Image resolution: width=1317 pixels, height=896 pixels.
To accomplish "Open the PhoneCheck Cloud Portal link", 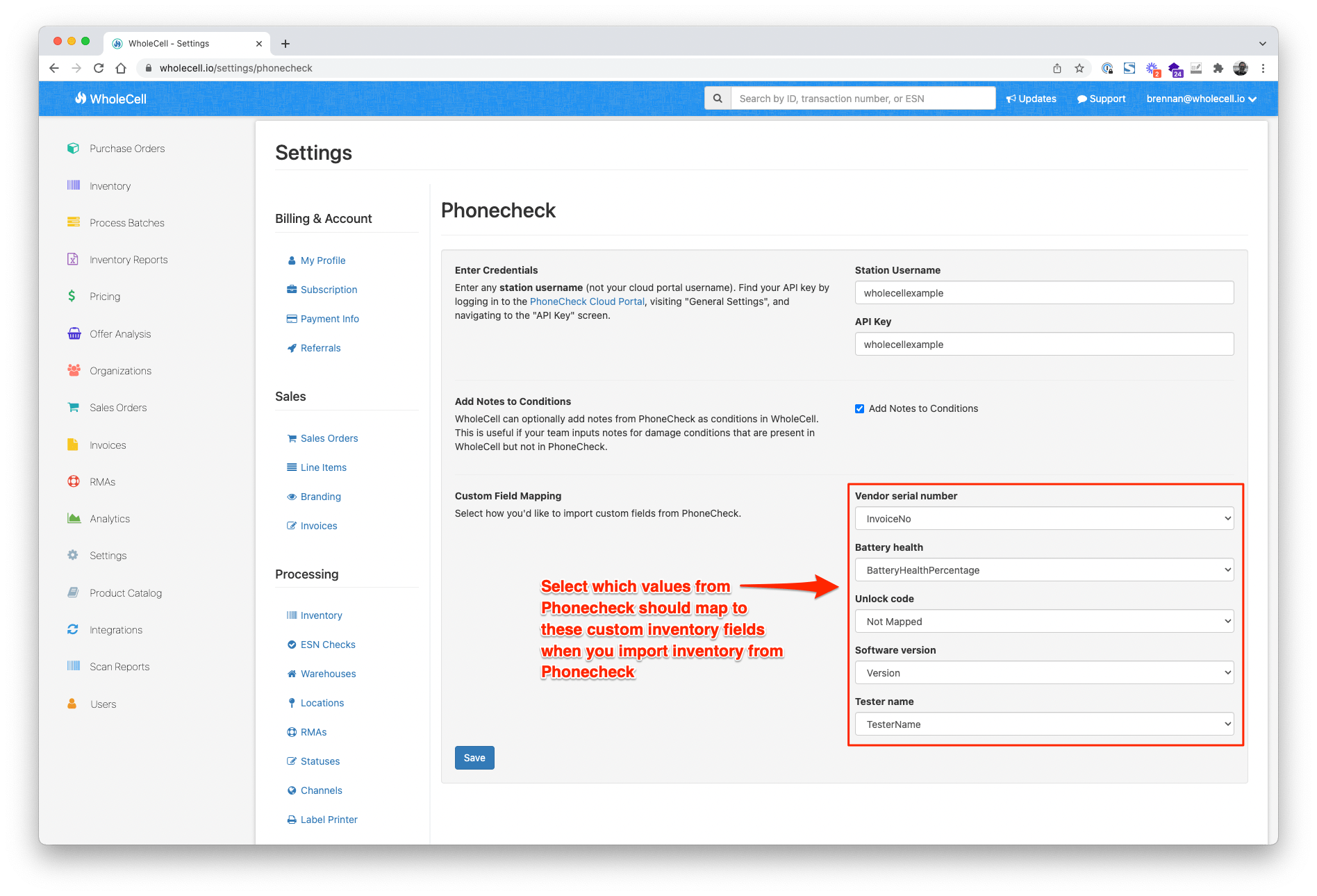I will (x=587, y=301).
